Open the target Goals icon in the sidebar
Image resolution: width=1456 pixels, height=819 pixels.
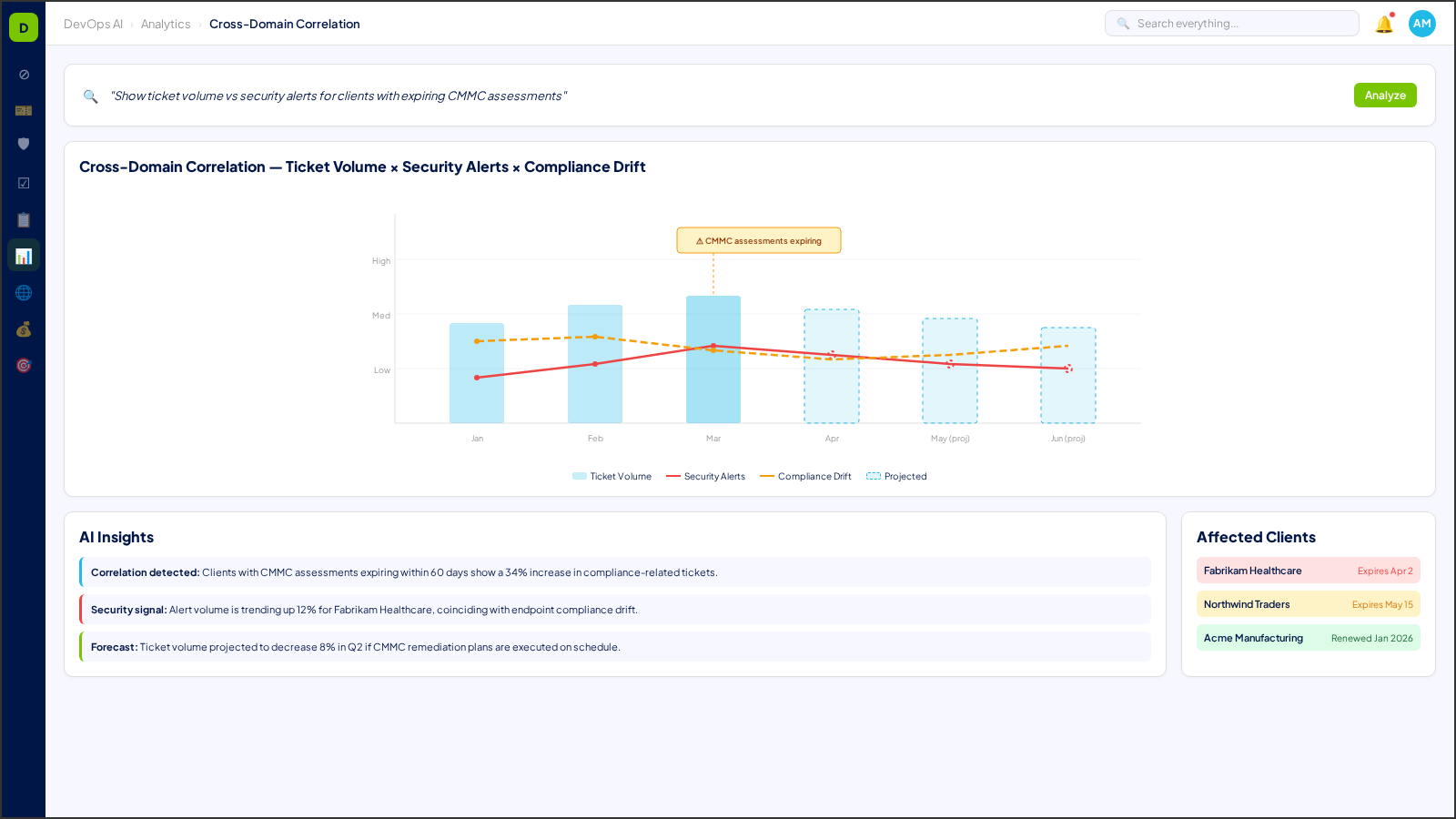click(23, 364)
